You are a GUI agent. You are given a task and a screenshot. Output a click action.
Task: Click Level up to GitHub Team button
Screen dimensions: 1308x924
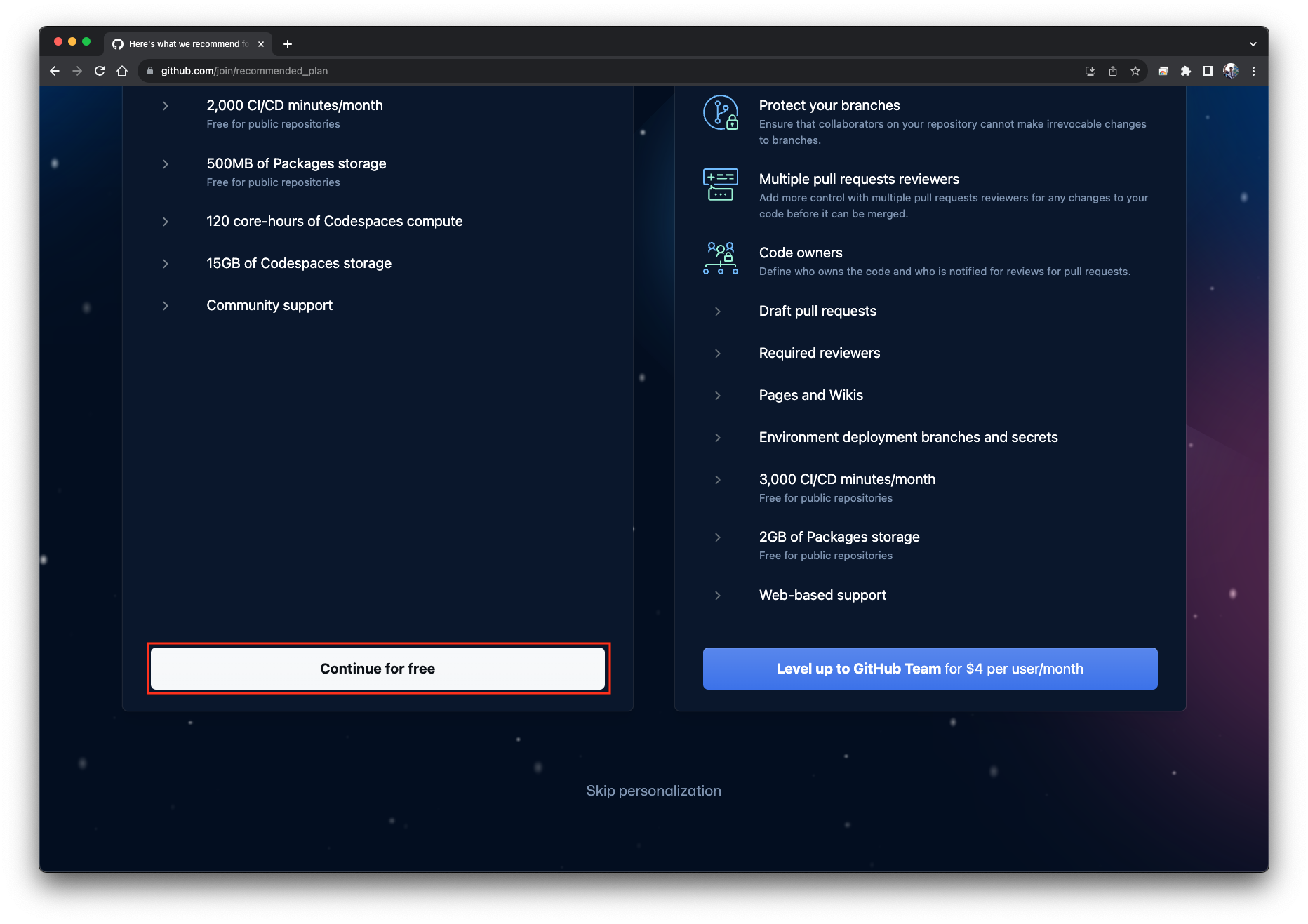(930, 669)
